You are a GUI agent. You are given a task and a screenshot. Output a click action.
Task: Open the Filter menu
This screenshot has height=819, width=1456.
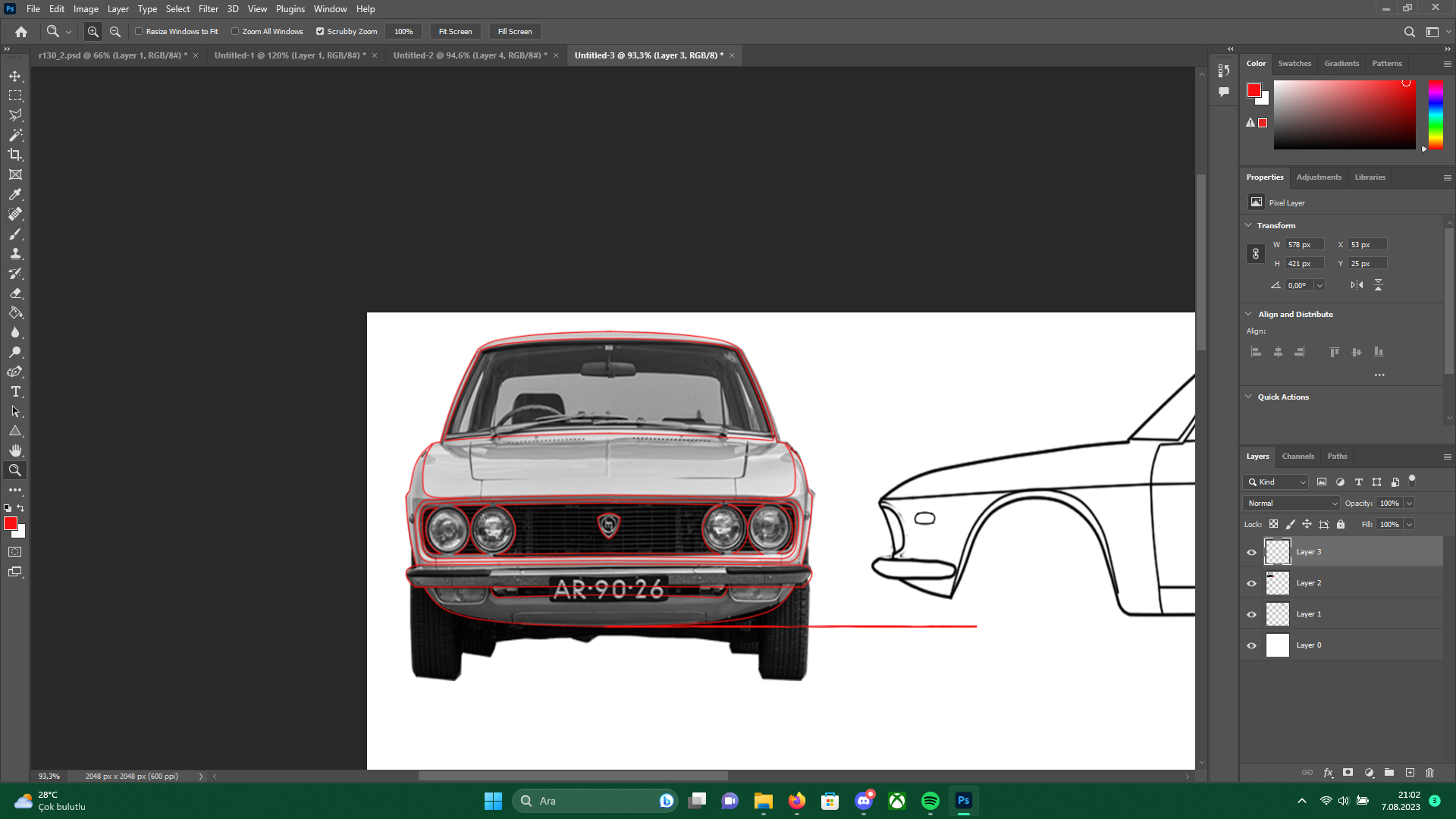coord(208,9)
